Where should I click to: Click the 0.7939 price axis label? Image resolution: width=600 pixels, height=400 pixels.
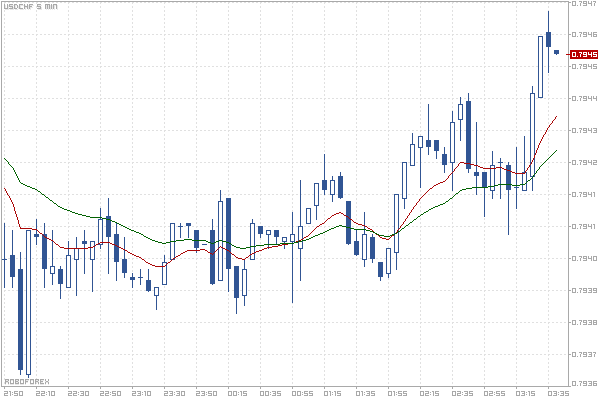(x=584, y=291)
